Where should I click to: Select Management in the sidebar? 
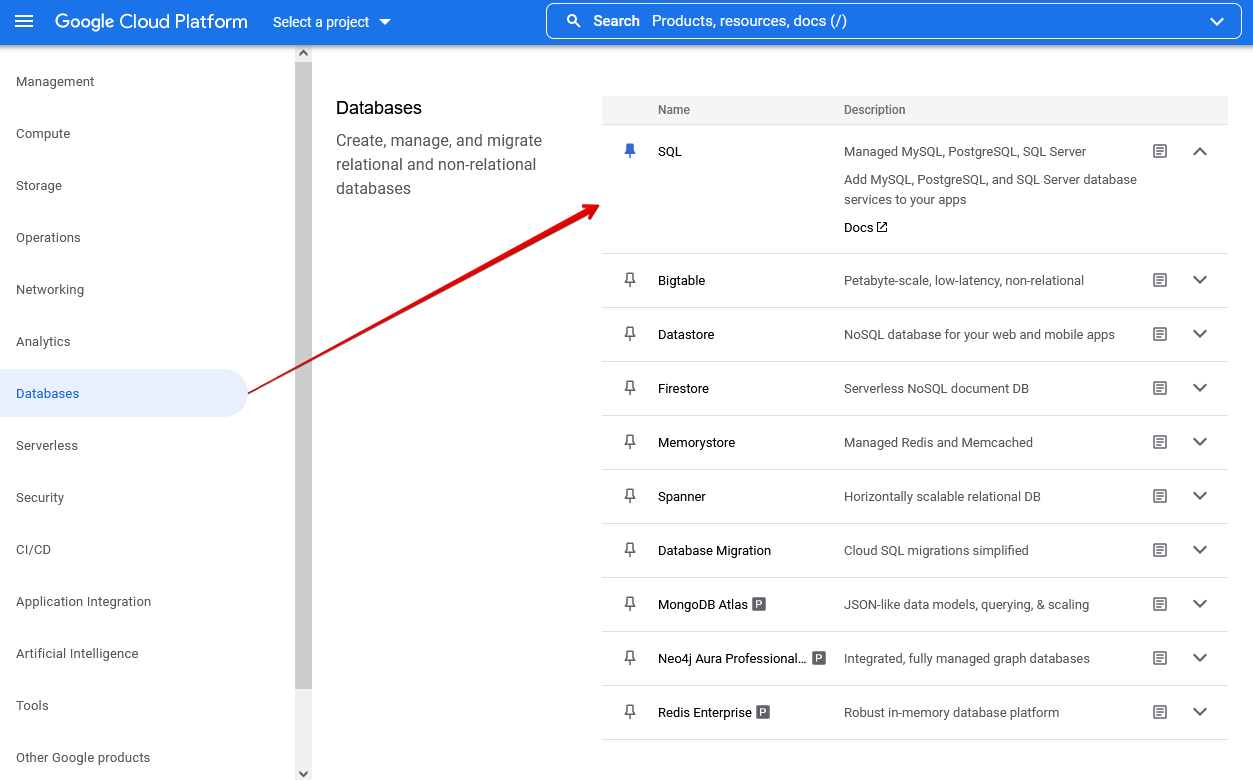[55, 82]
